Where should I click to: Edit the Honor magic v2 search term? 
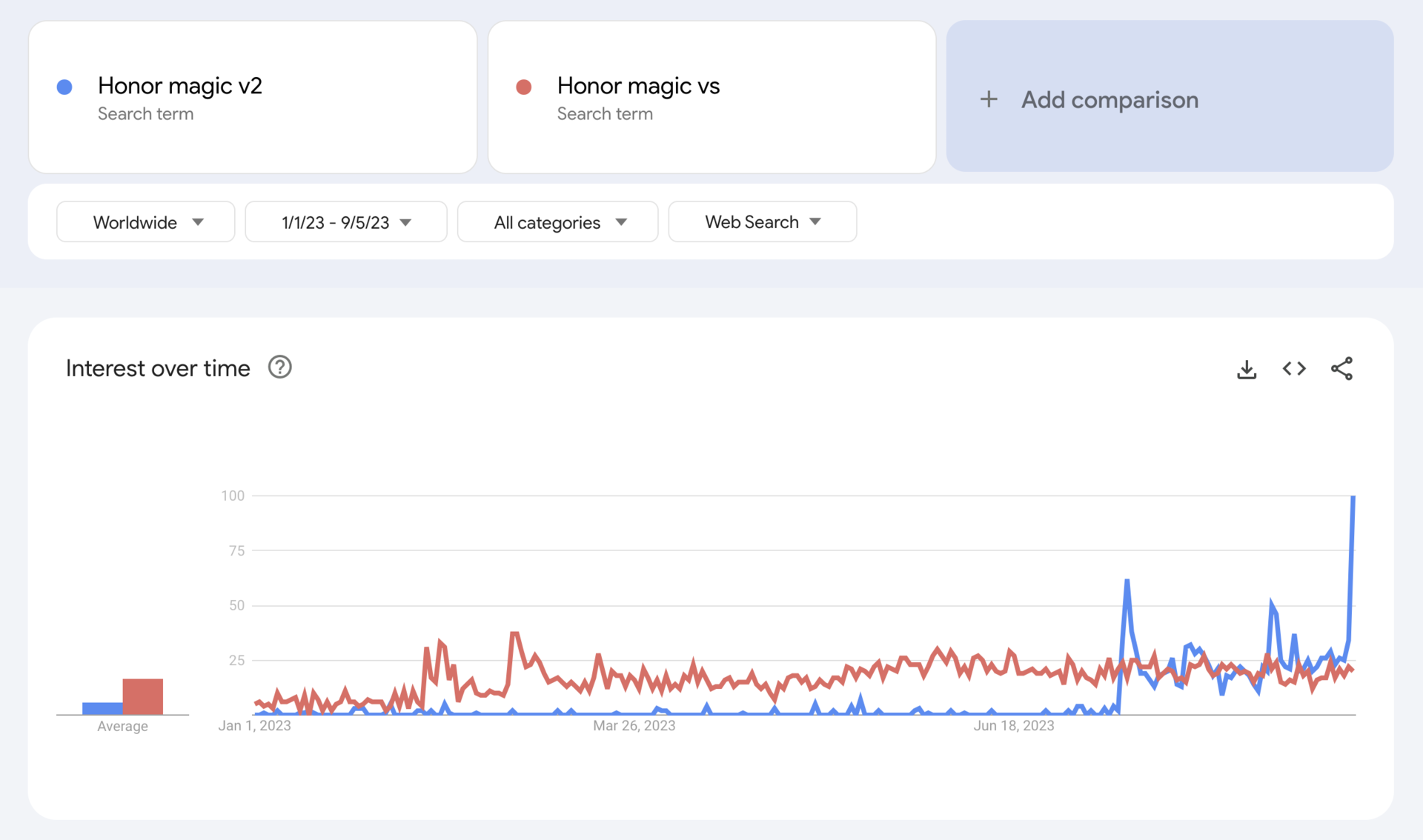pyautogui.click(x=180, y=86)
